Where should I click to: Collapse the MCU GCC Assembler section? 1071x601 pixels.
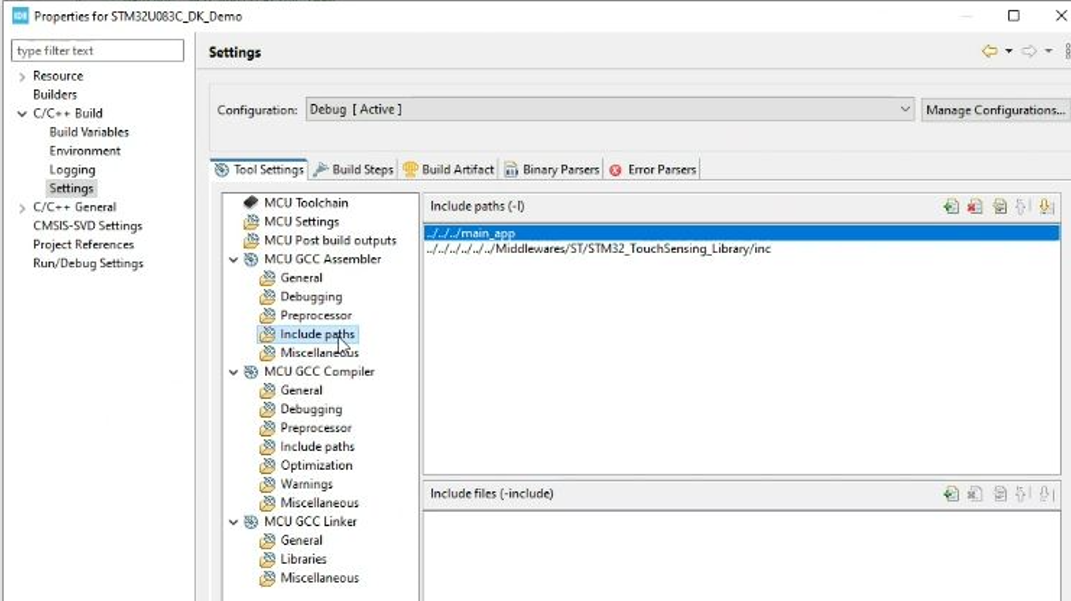tap(234, 258)
